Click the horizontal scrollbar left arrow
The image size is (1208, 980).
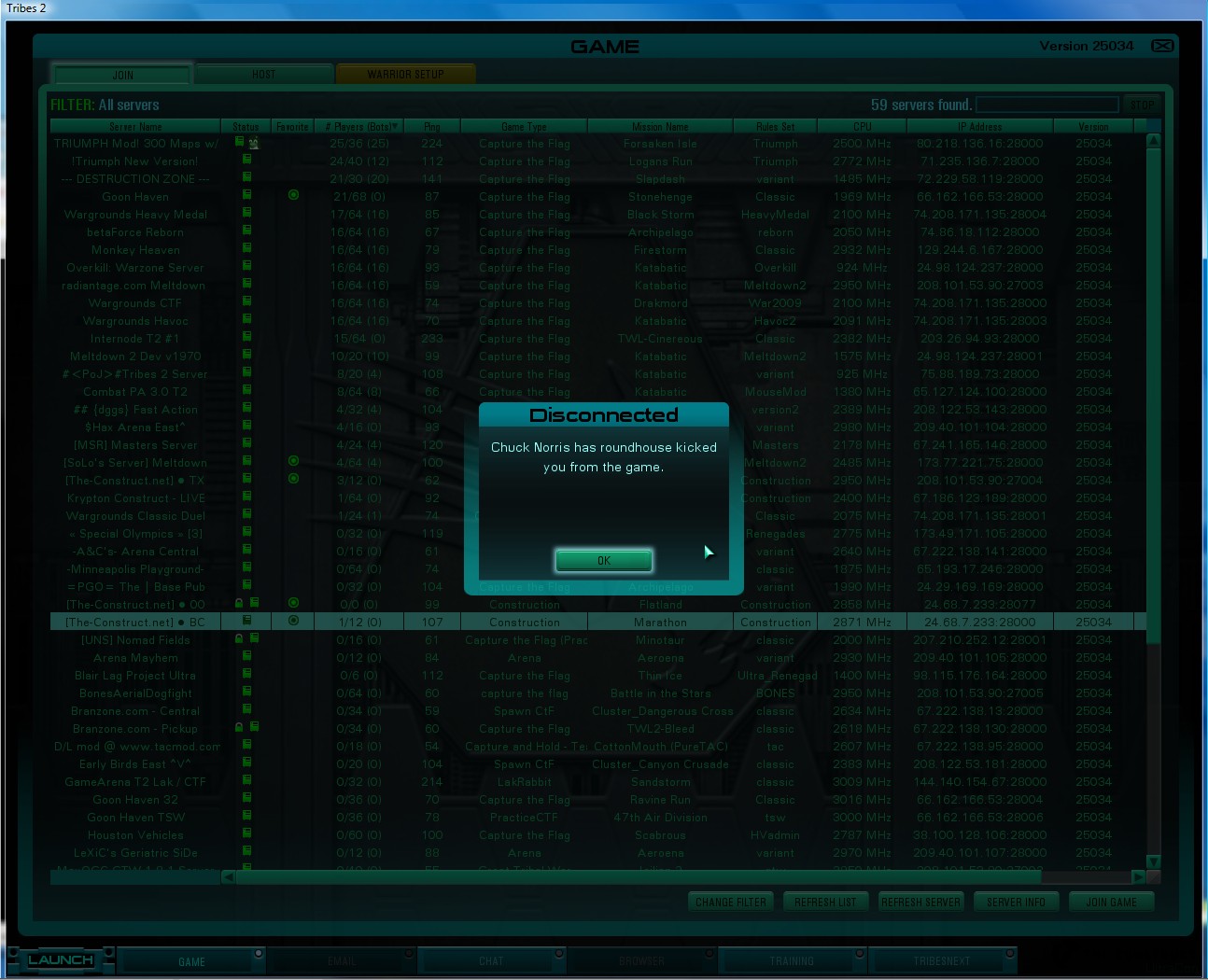(x=229, y=876)
